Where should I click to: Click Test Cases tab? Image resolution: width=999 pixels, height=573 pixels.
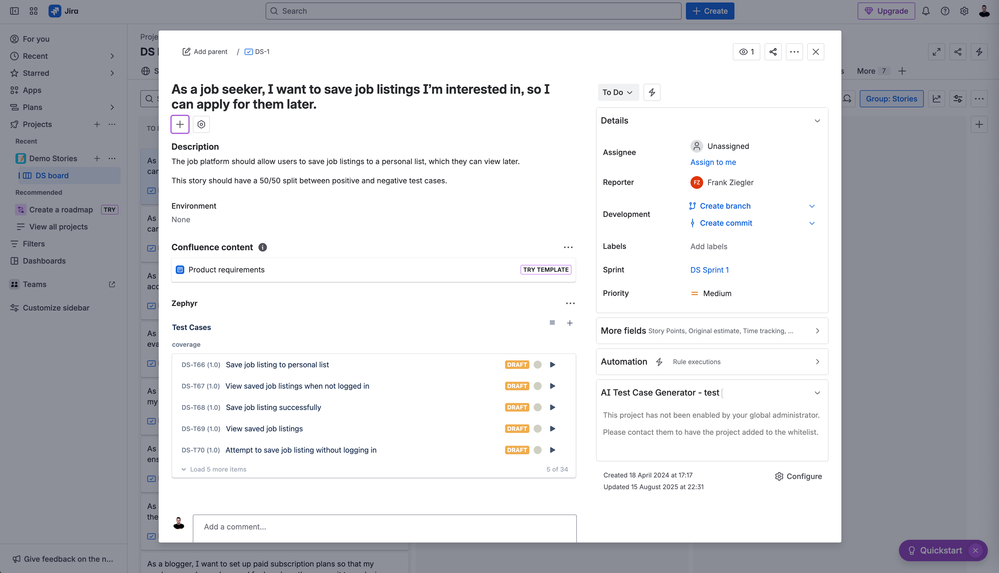[x=191, y=327]
